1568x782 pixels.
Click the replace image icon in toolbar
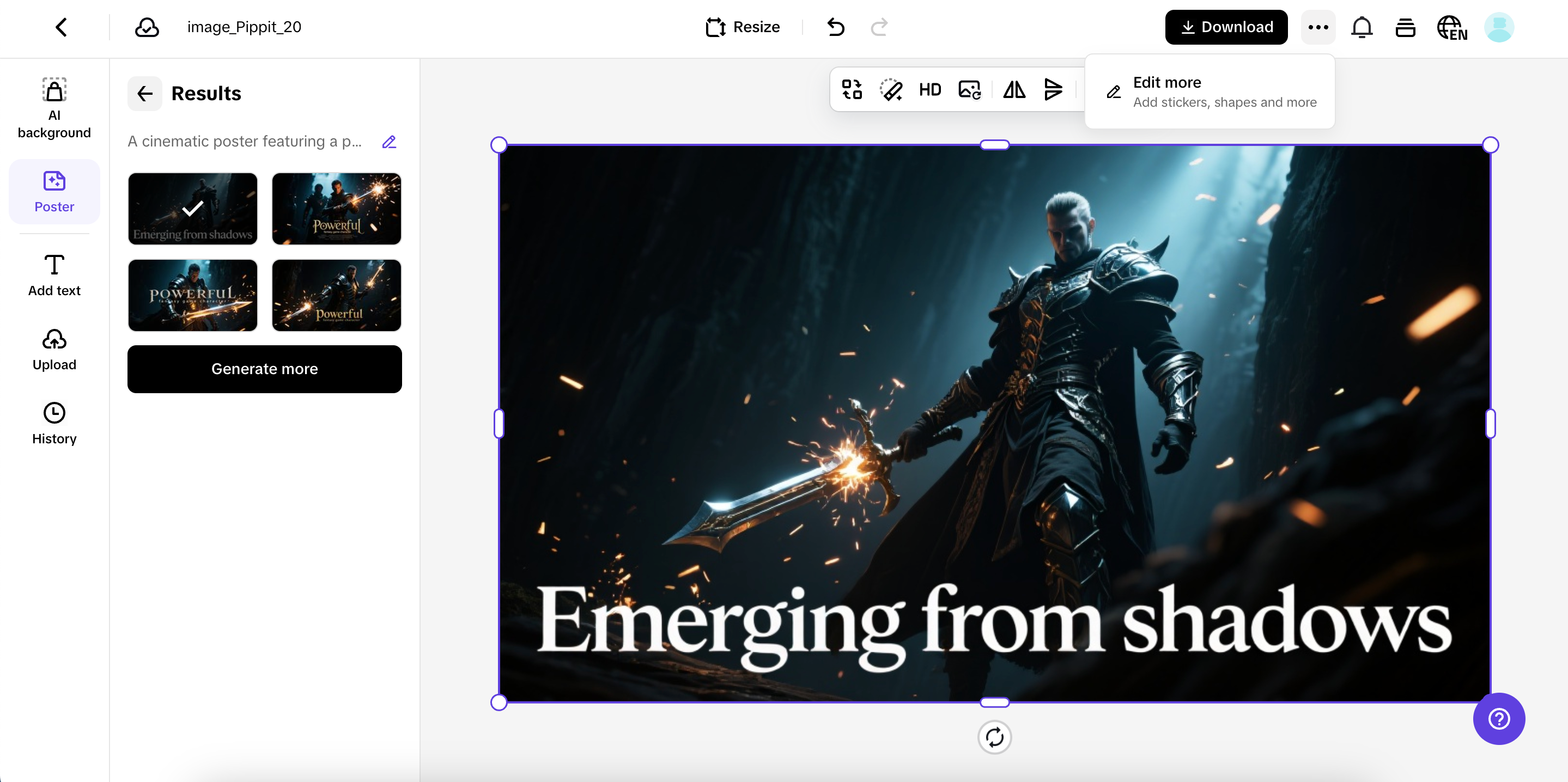[x=969, y=90]
